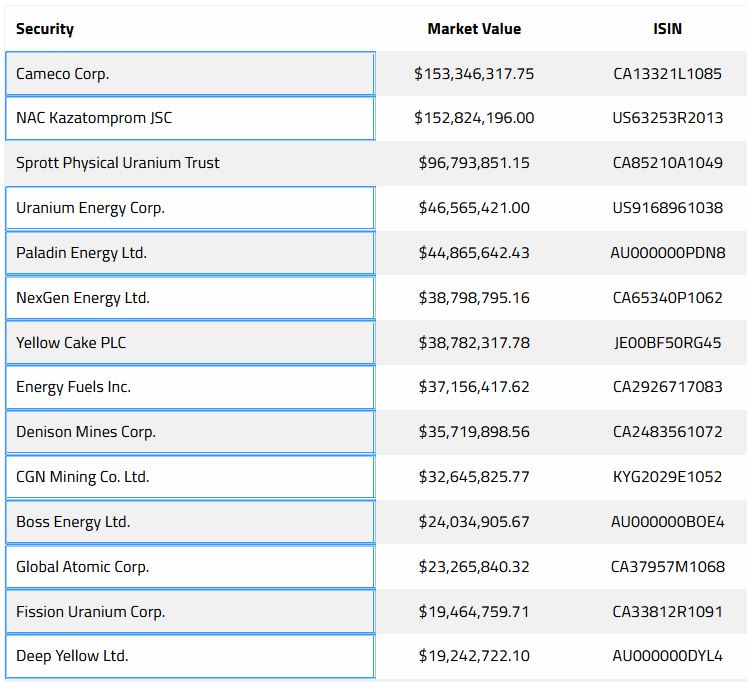Select the CGN Mining Co. Ltd. cell
747x682 pixels.
[x=189, y=477]
